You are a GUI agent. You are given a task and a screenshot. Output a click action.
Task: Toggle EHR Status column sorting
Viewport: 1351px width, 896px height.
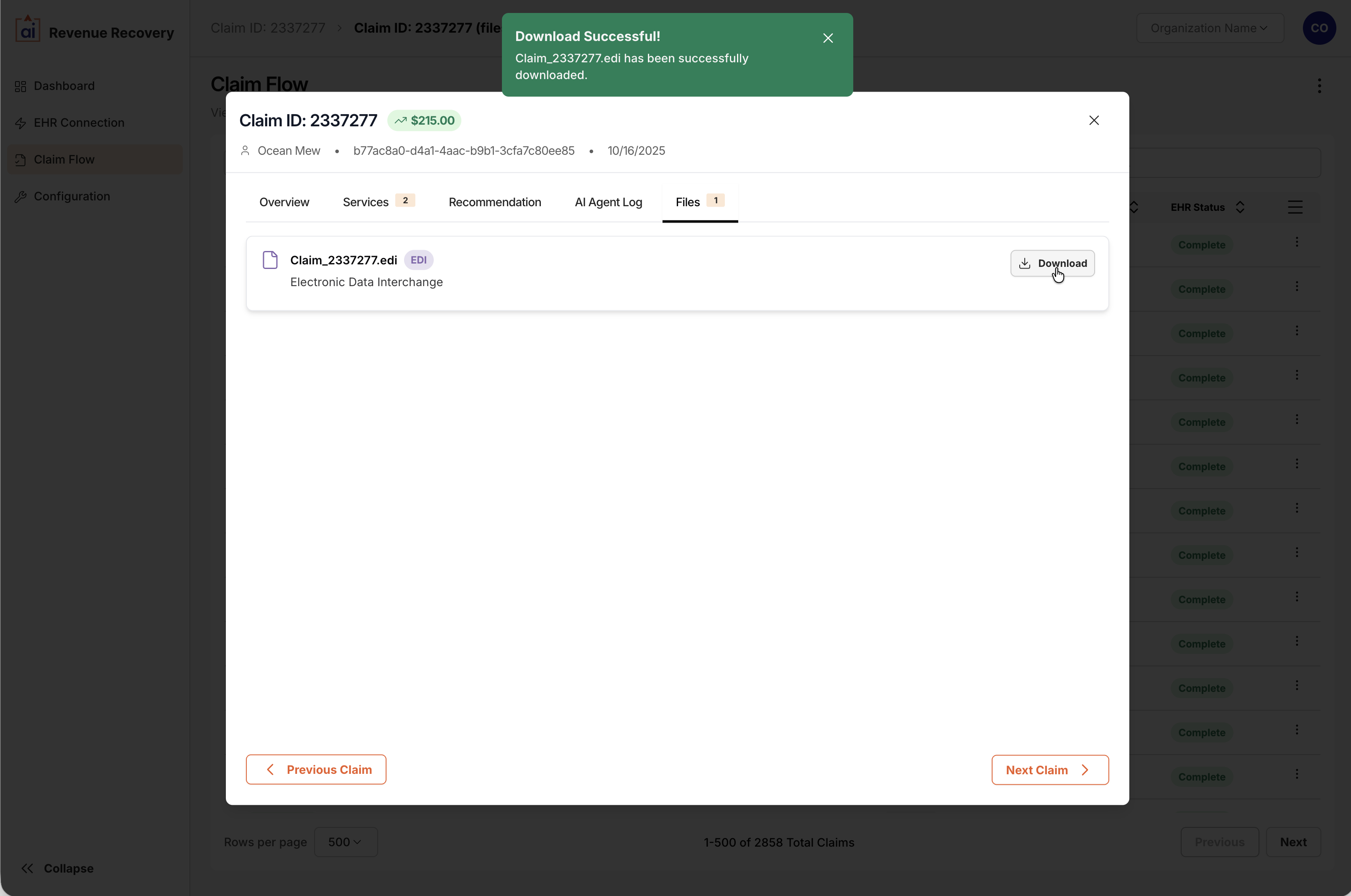coord(1240,206)
